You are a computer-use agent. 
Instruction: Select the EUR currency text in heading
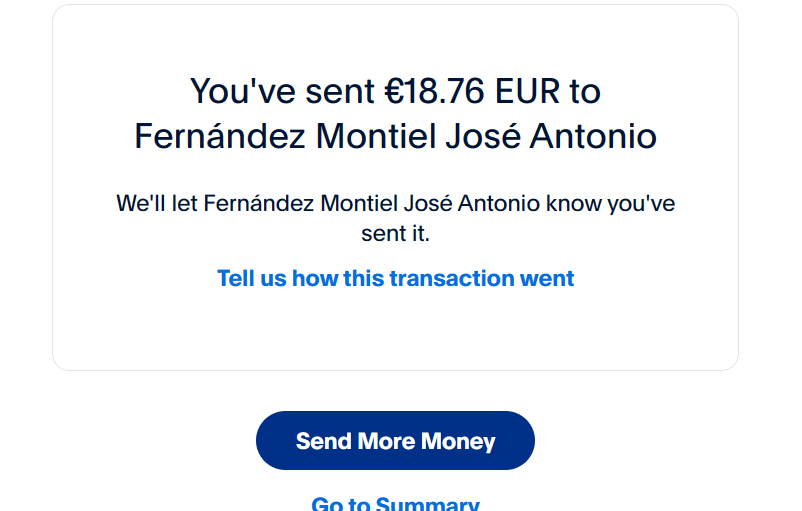click(527, 92)
